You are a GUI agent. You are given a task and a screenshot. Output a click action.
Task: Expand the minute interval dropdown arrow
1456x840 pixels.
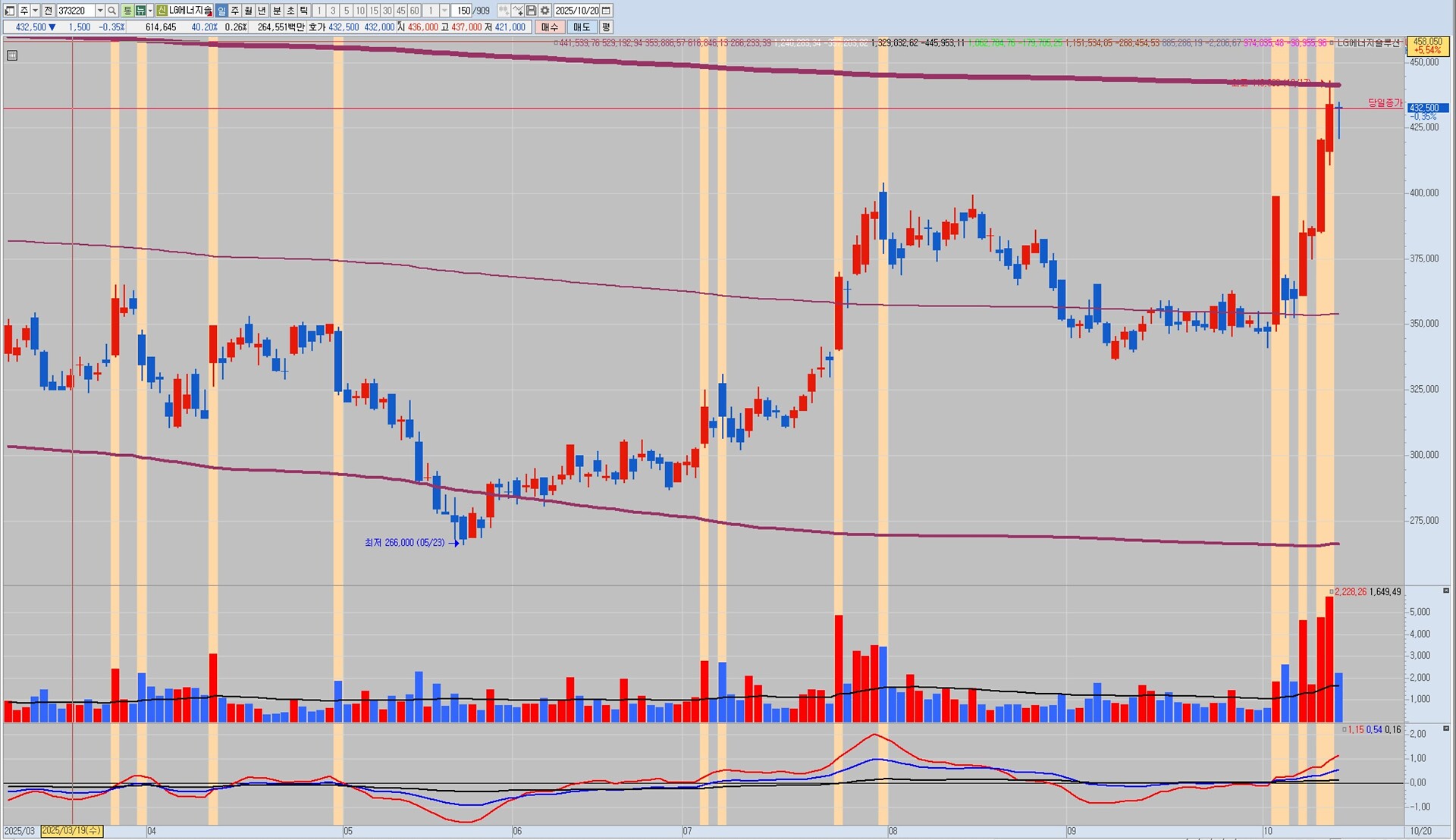click(x=444, y=11)
